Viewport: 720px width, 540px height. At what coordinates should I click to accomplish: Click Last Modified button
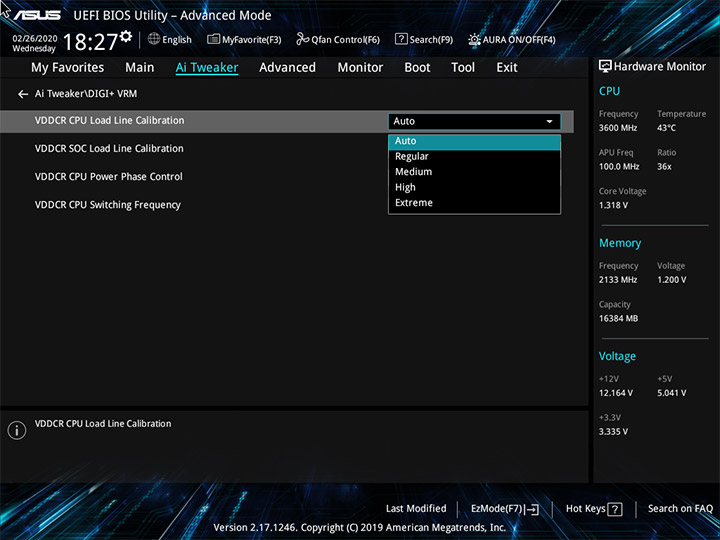pos(416,509)
